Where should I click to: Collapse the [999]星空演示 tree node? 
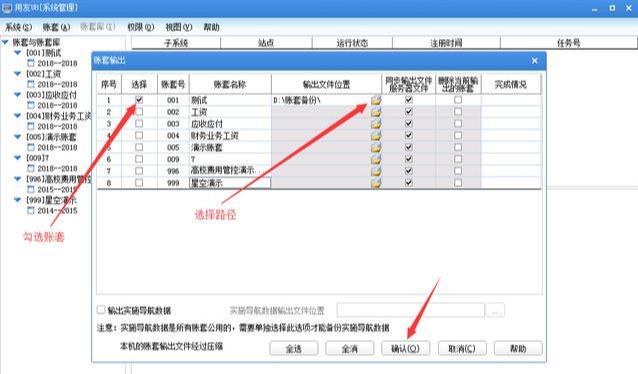pos(17,200)
